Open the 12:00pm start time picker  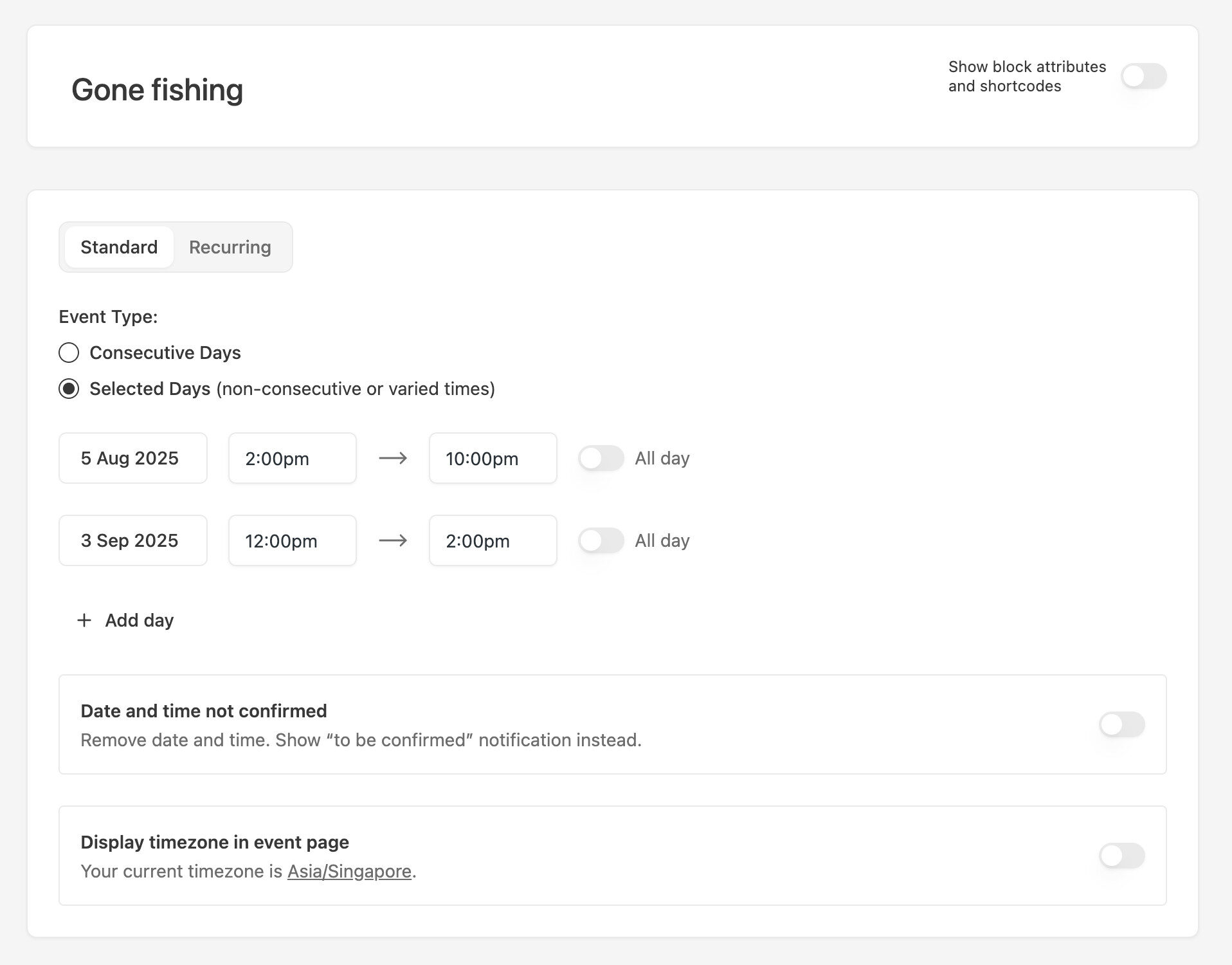[x=292, y=540]
